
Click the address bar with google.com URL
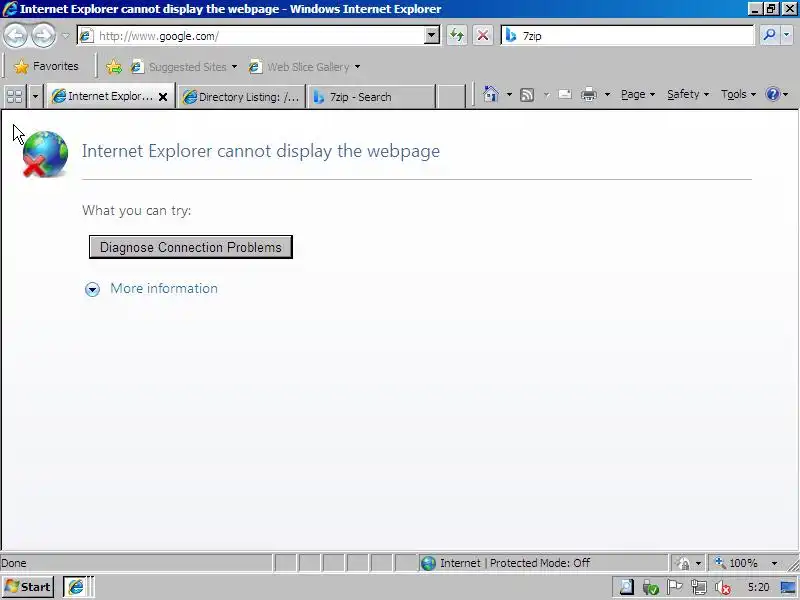click(x=258, y=36)
